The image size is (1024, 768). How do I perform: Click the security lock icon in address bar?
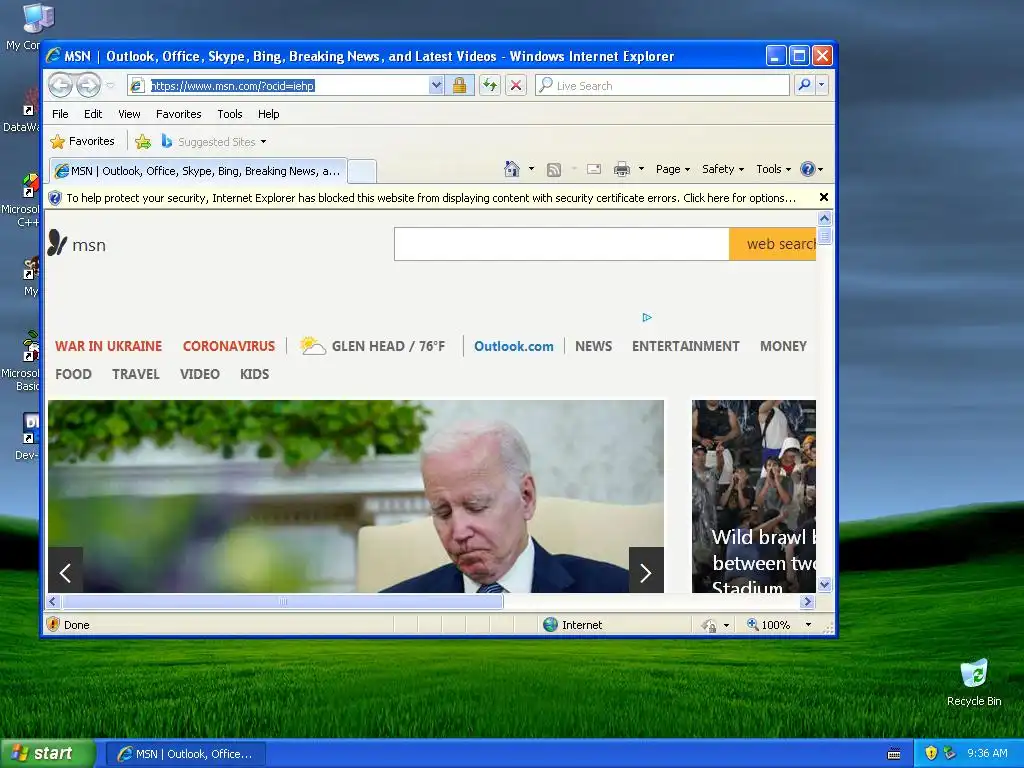click(x=459, y=85)
